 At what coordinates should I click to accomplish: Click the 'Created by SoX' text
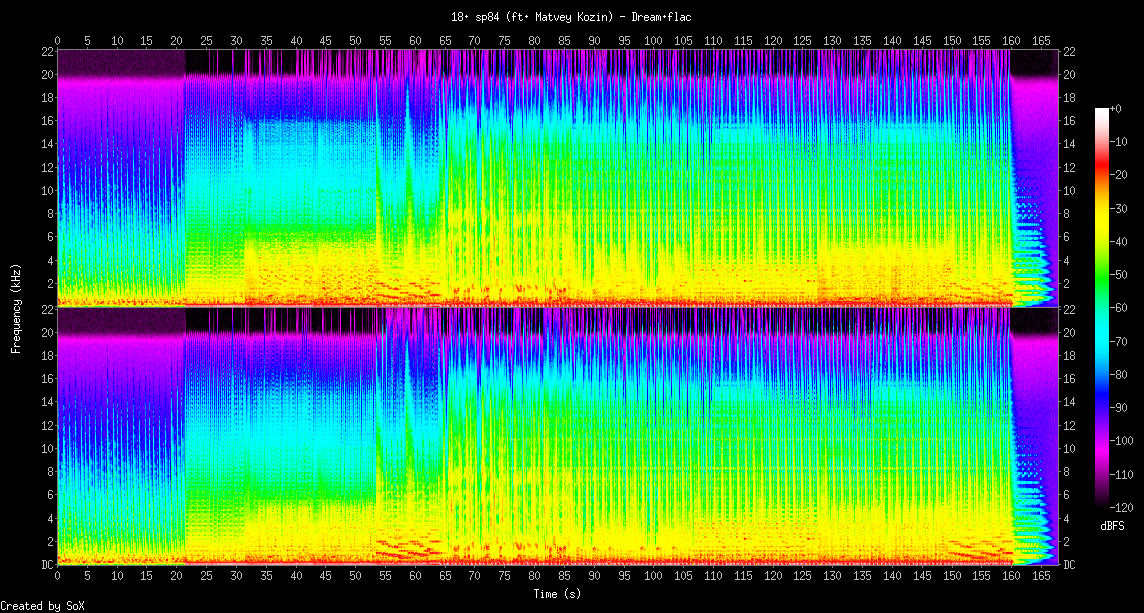(x=41, y=605)
